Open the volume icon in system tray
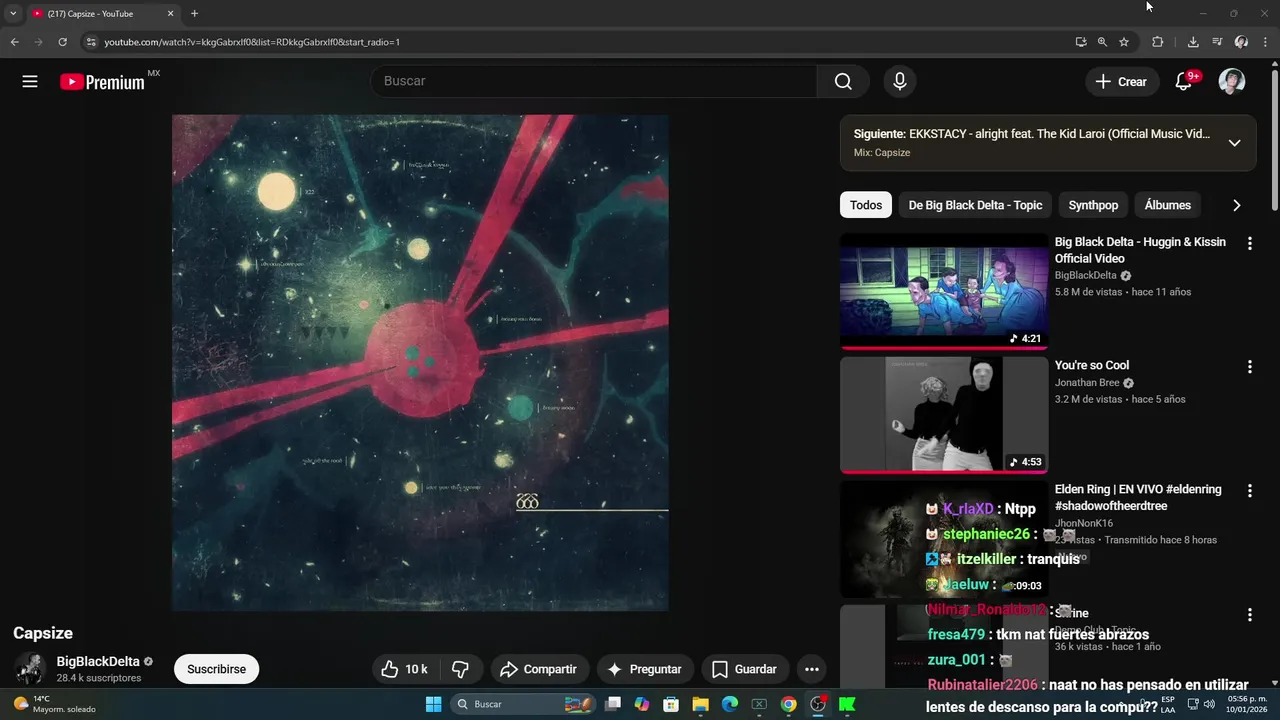The image size is (1280, 720). tap(1209, 704)
